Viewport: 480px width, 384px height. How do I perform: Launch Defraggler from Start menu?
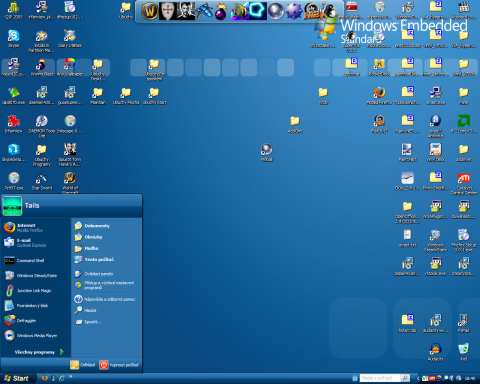(36, 321)
